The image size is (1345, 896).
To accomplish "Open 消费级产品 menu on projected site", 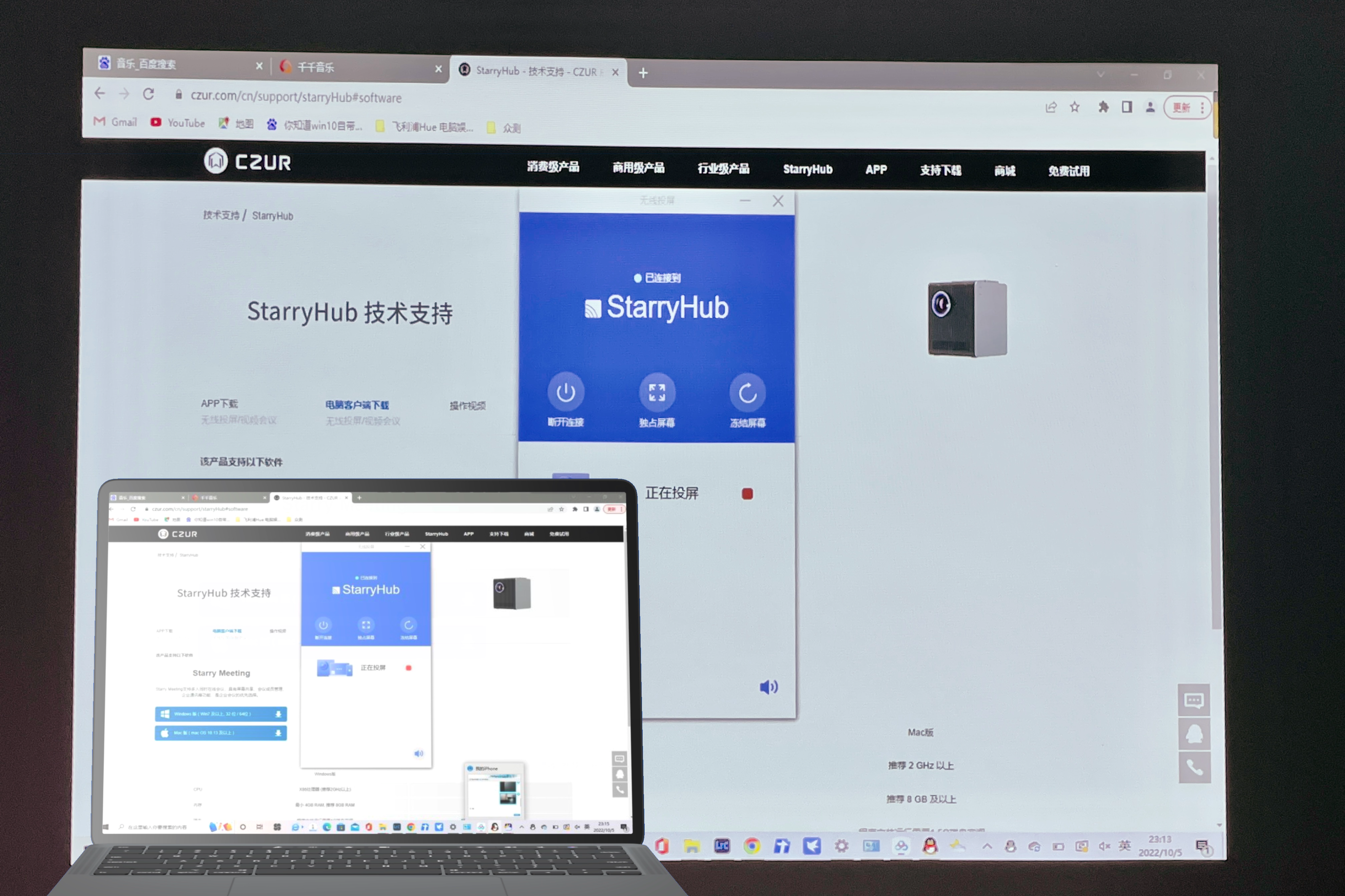I will 553,166.
